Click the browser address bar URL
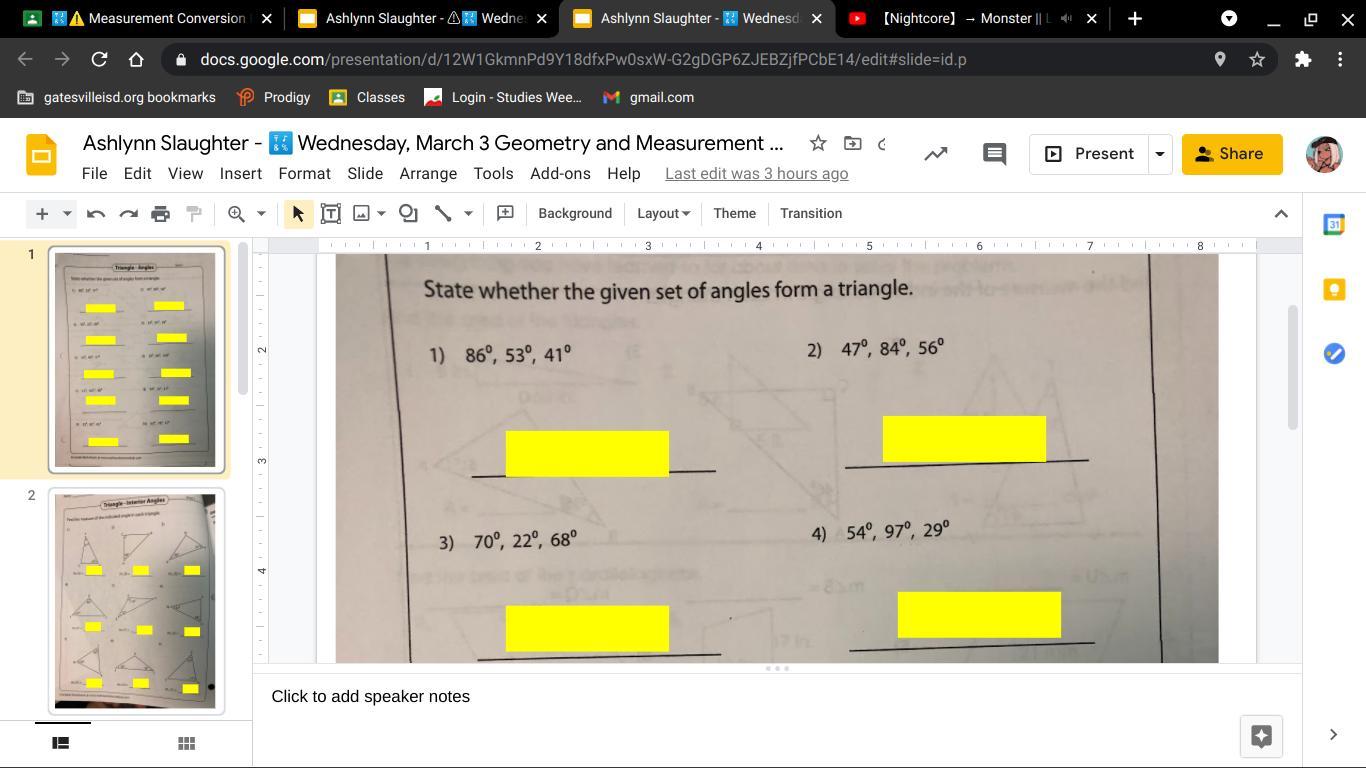The image size is (1366, 768). tap(583, 60)
